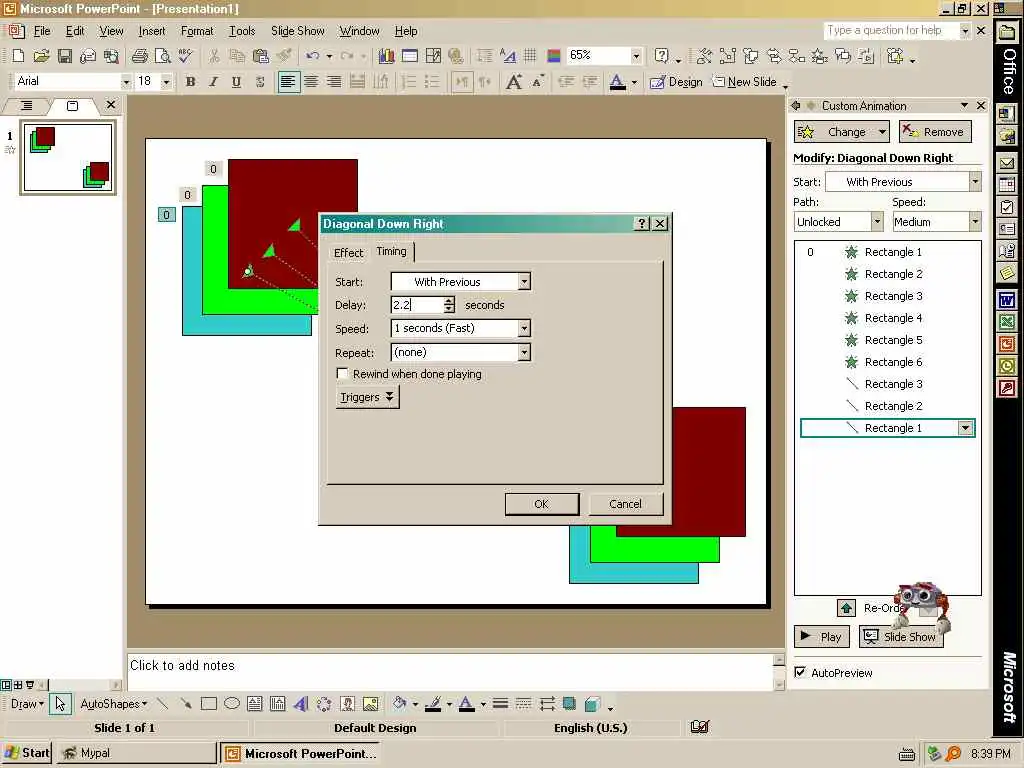Click the New document icon
Image resolution: width=1024 pixels, height=768 pixels.
[x=18, y=56]
